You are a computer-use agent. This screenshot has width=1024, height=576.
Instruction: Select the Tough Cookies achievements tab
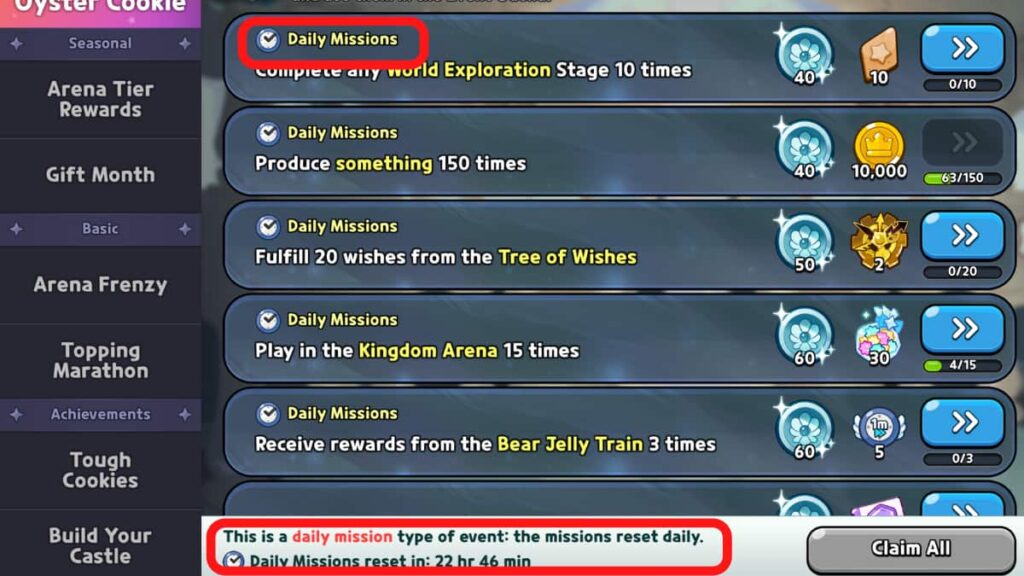pos(101,470)
